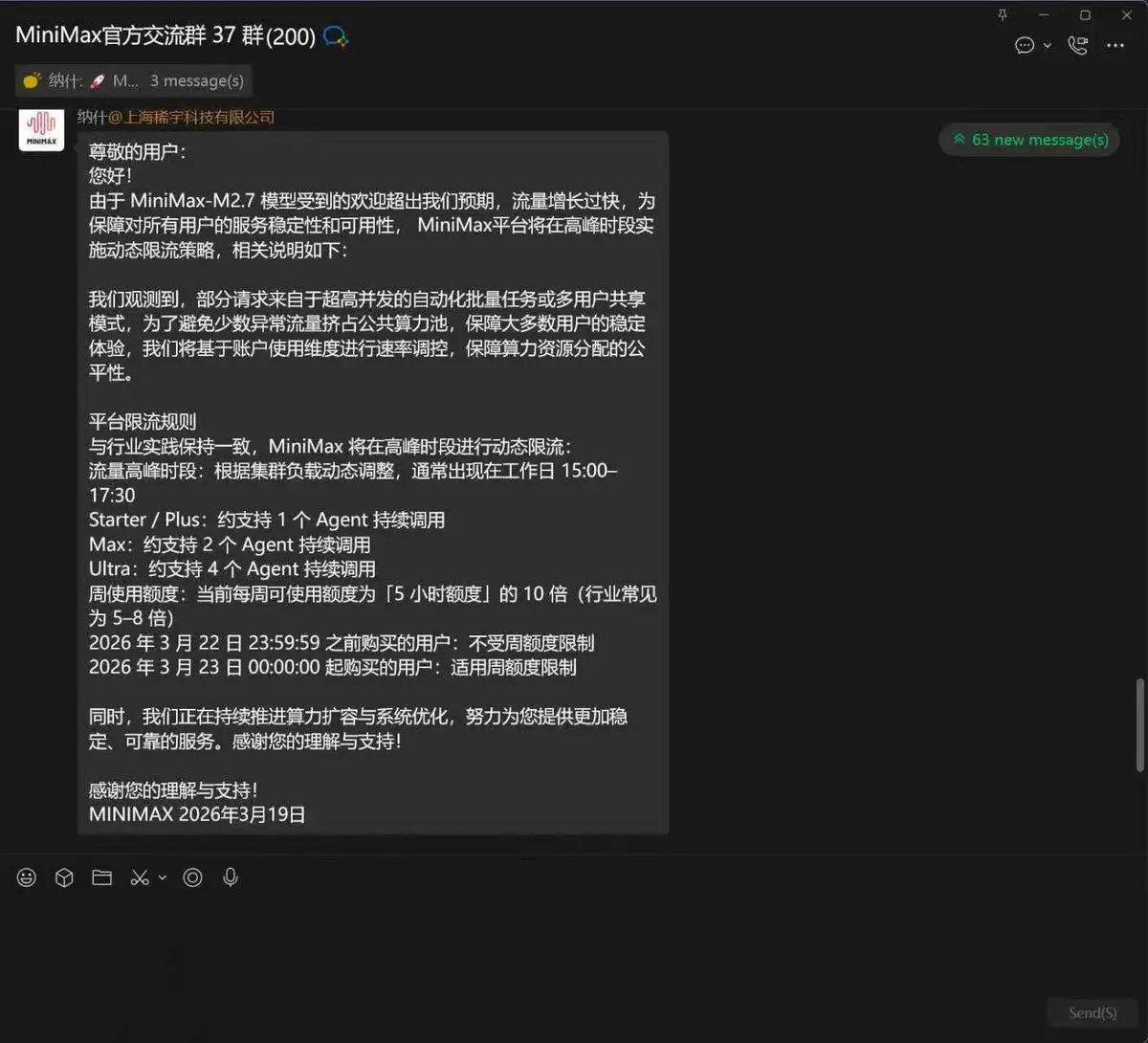
Task: Record a voice message with the microphone icon
Action: [231, 877]
